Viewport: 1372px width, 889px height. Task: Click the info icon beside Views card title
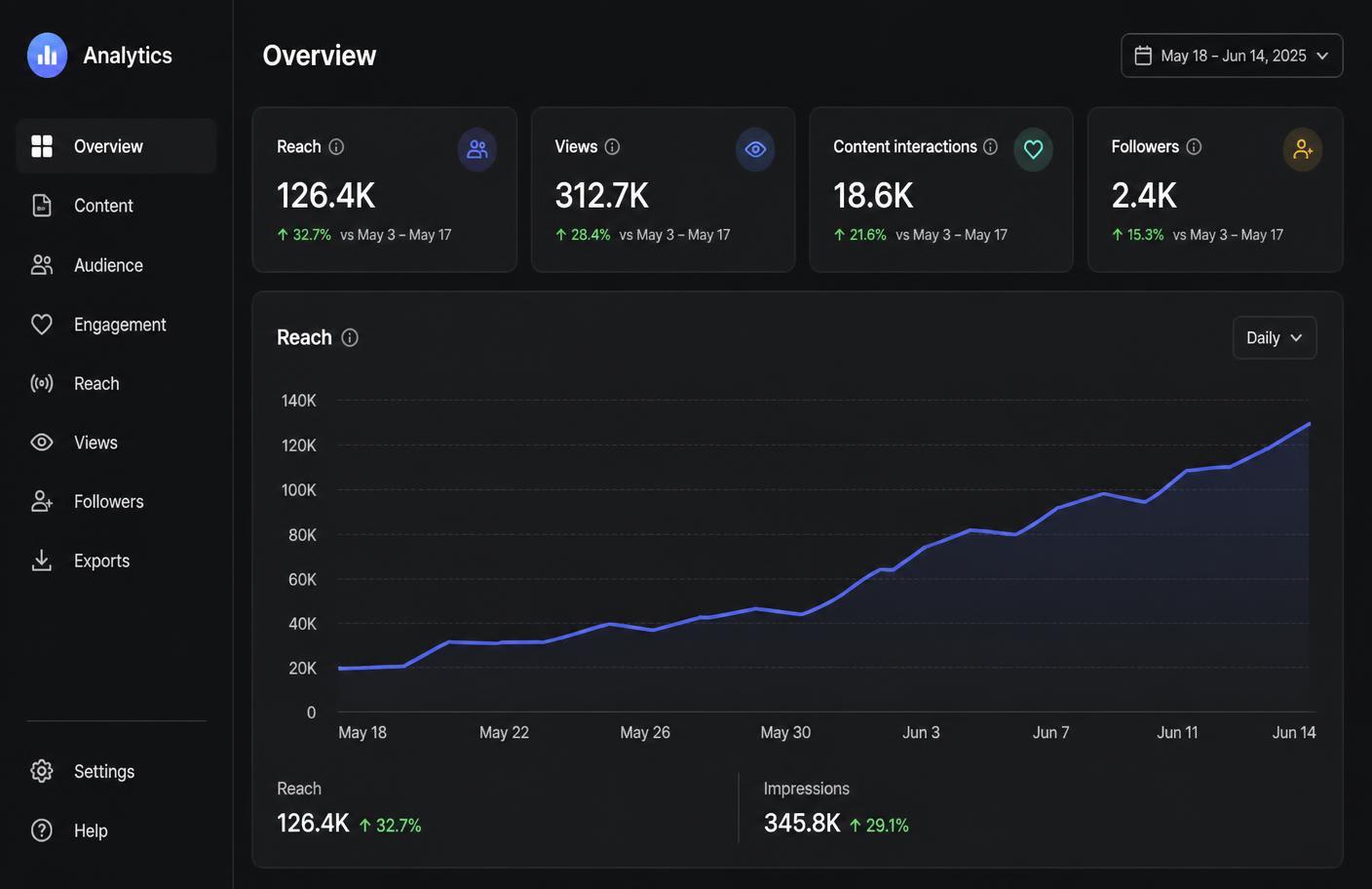(x=612, y=146)
